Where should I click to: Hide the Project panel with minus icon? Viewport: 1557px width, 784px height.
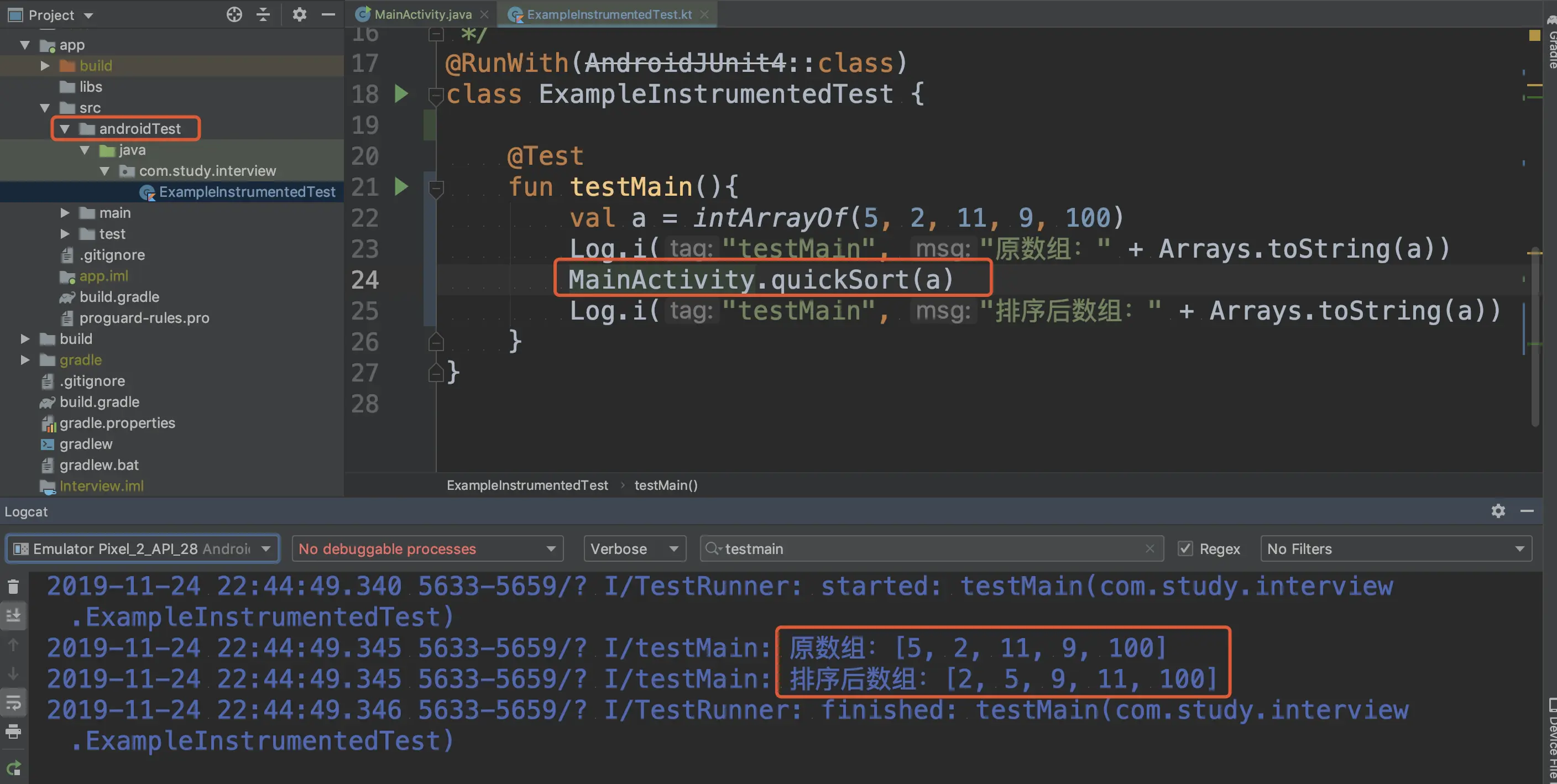(x=328, y=14)
